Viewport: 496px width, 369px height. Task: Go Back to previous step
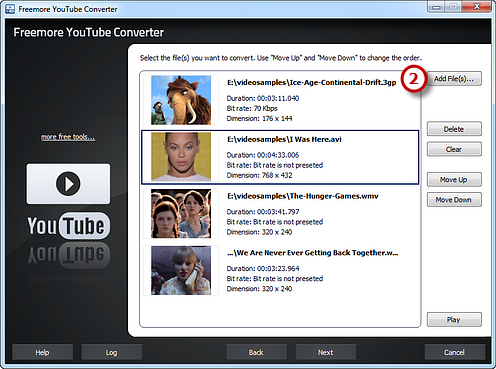coord(256,352)
